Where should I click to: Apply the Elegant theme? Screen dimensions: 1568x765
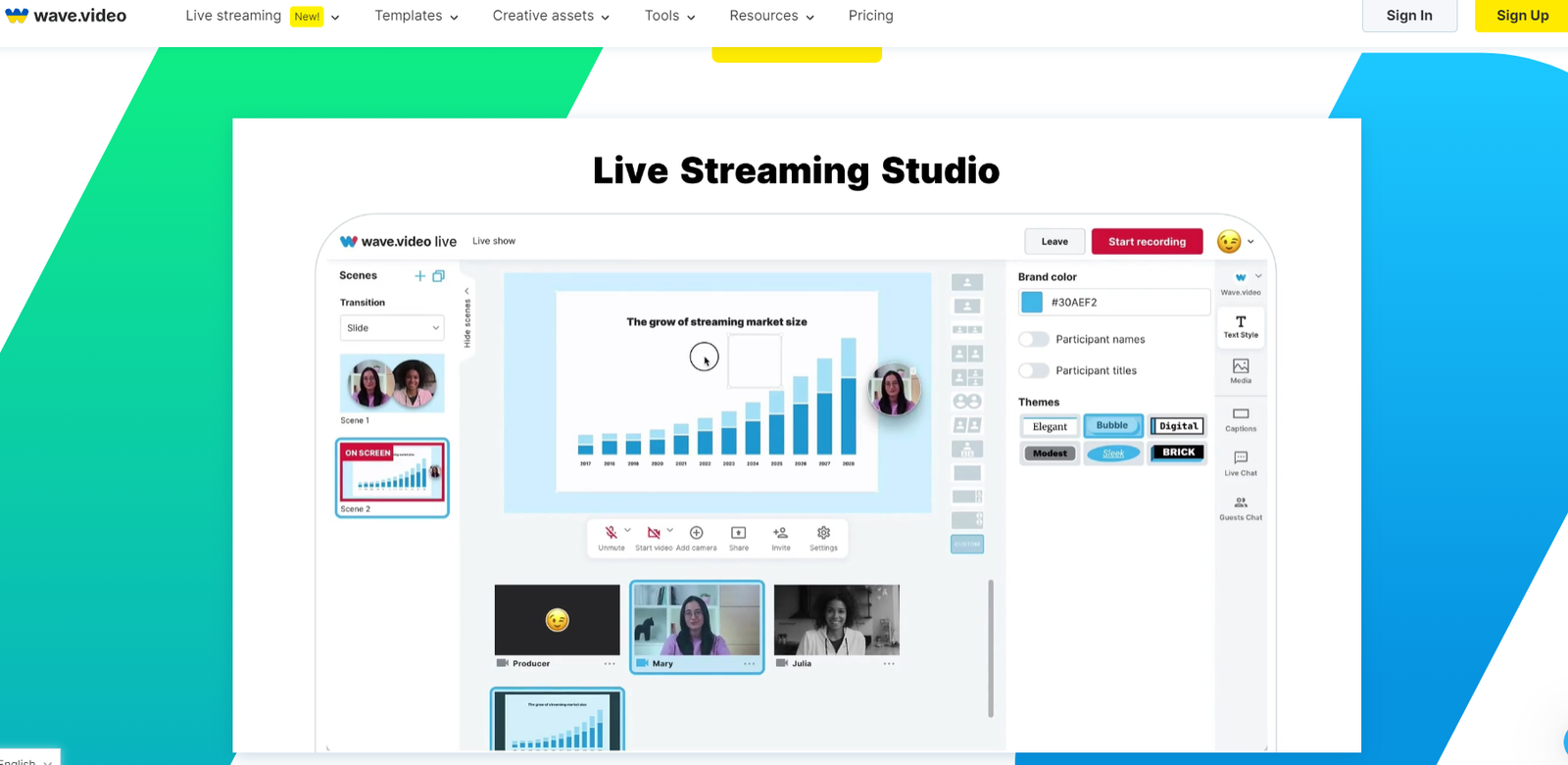[x=1050, y=427]
